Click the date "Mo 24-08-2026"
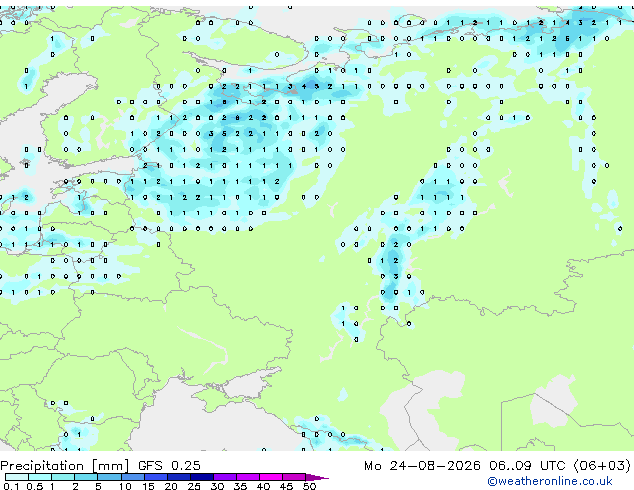The height and width of the screenshot is (490, 634). [x=422, y=466]
